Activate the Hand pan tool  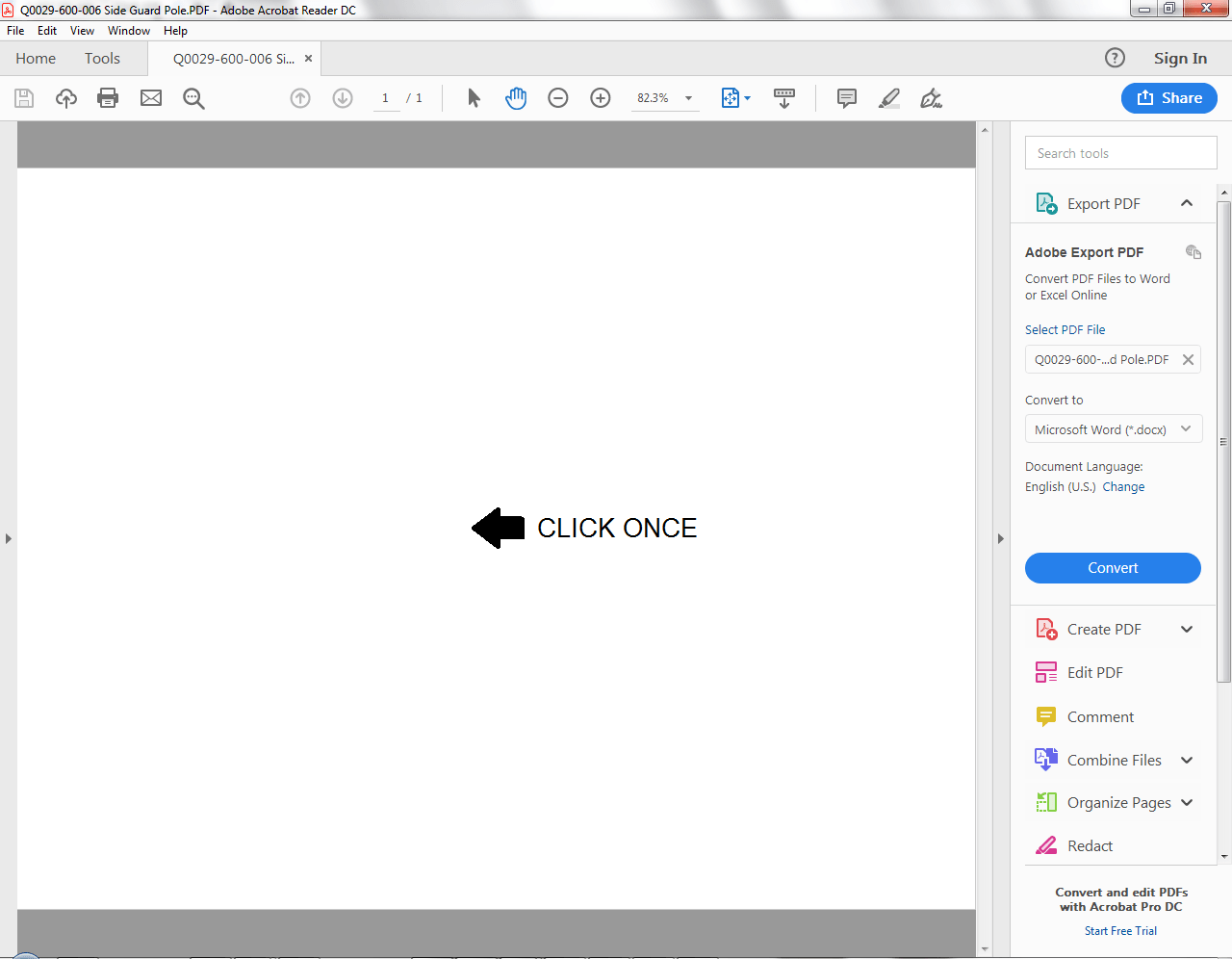click(516, 98)
